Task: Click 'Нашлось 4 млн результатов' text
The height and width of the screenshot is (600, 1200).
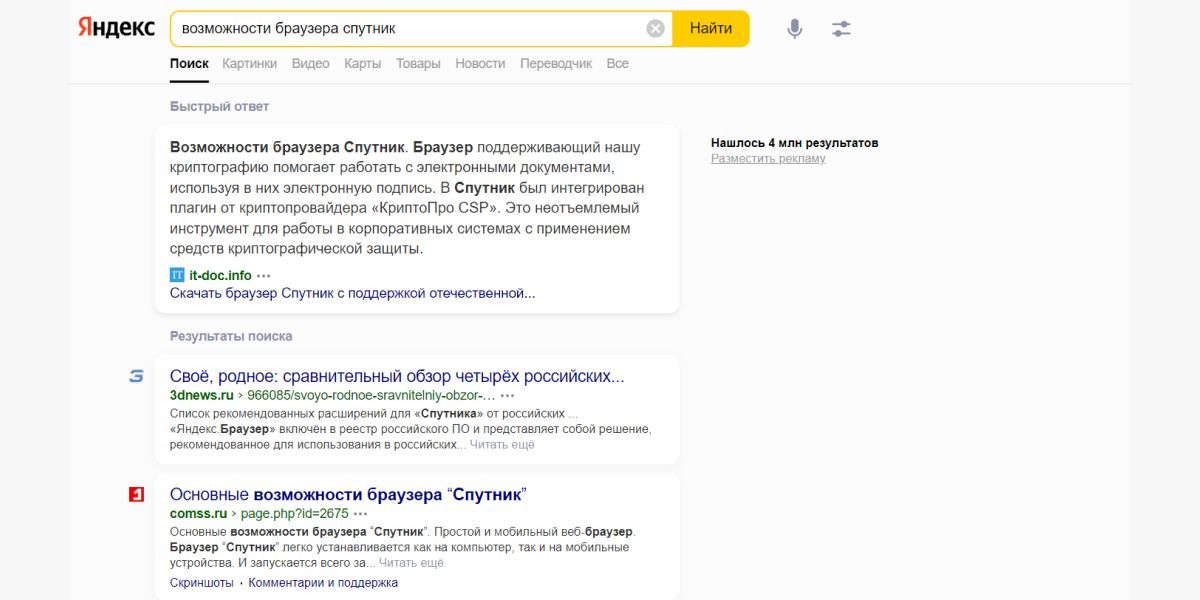Action: tap(795, 143)
